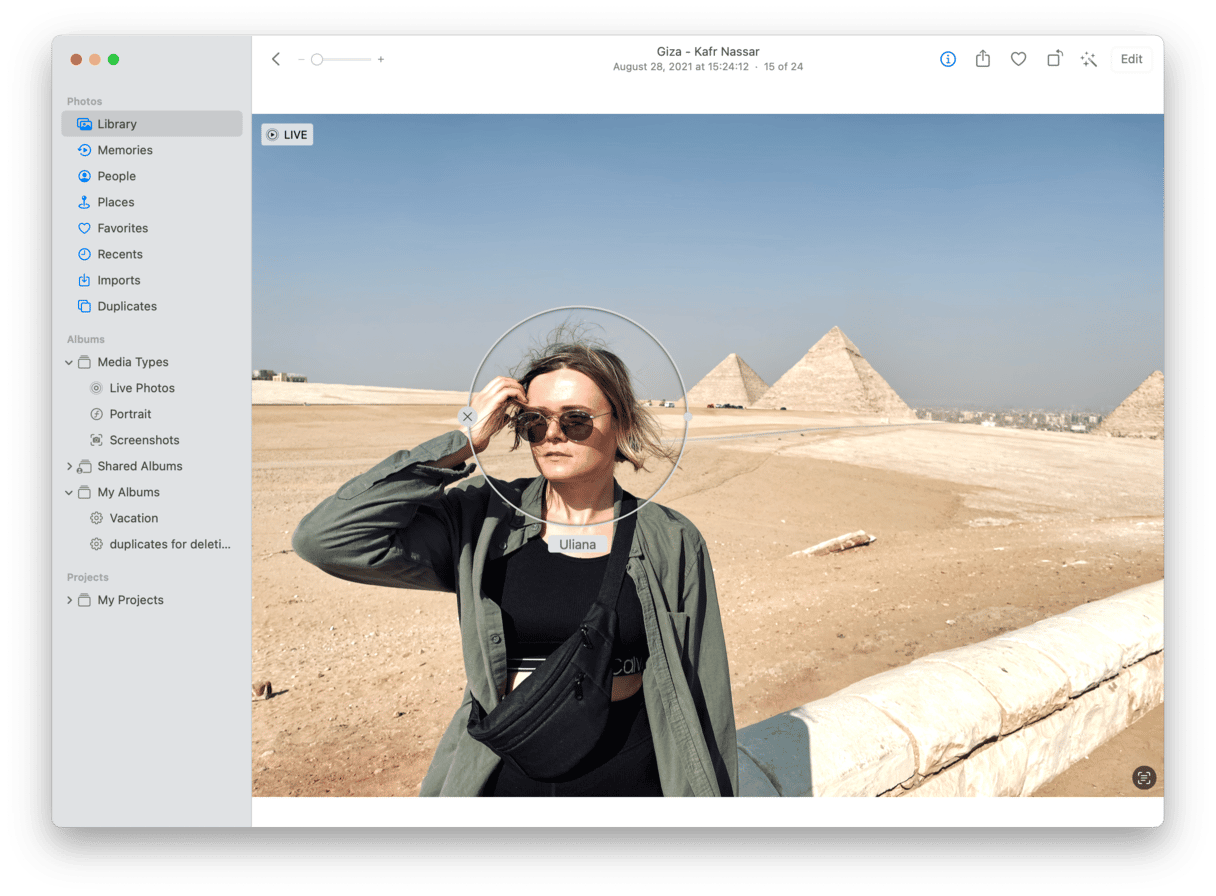Go back using the back chevron
1216x896 pixels.
[276, 59]
